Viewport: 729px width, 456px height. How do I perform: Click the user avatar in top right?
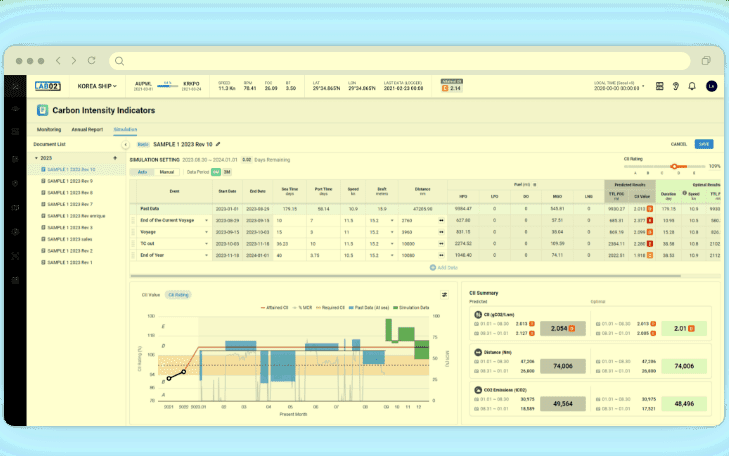click(x=710, y=87)
